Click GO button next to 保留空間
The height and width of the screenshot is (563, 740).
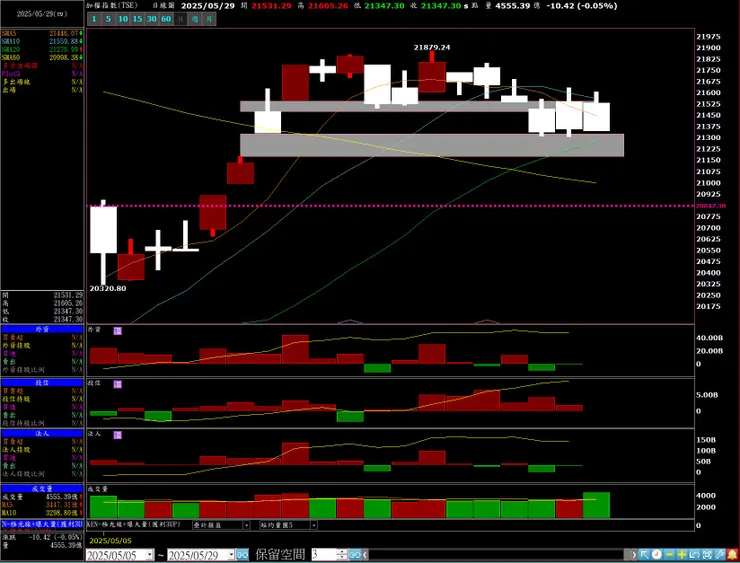pos(355,555)
